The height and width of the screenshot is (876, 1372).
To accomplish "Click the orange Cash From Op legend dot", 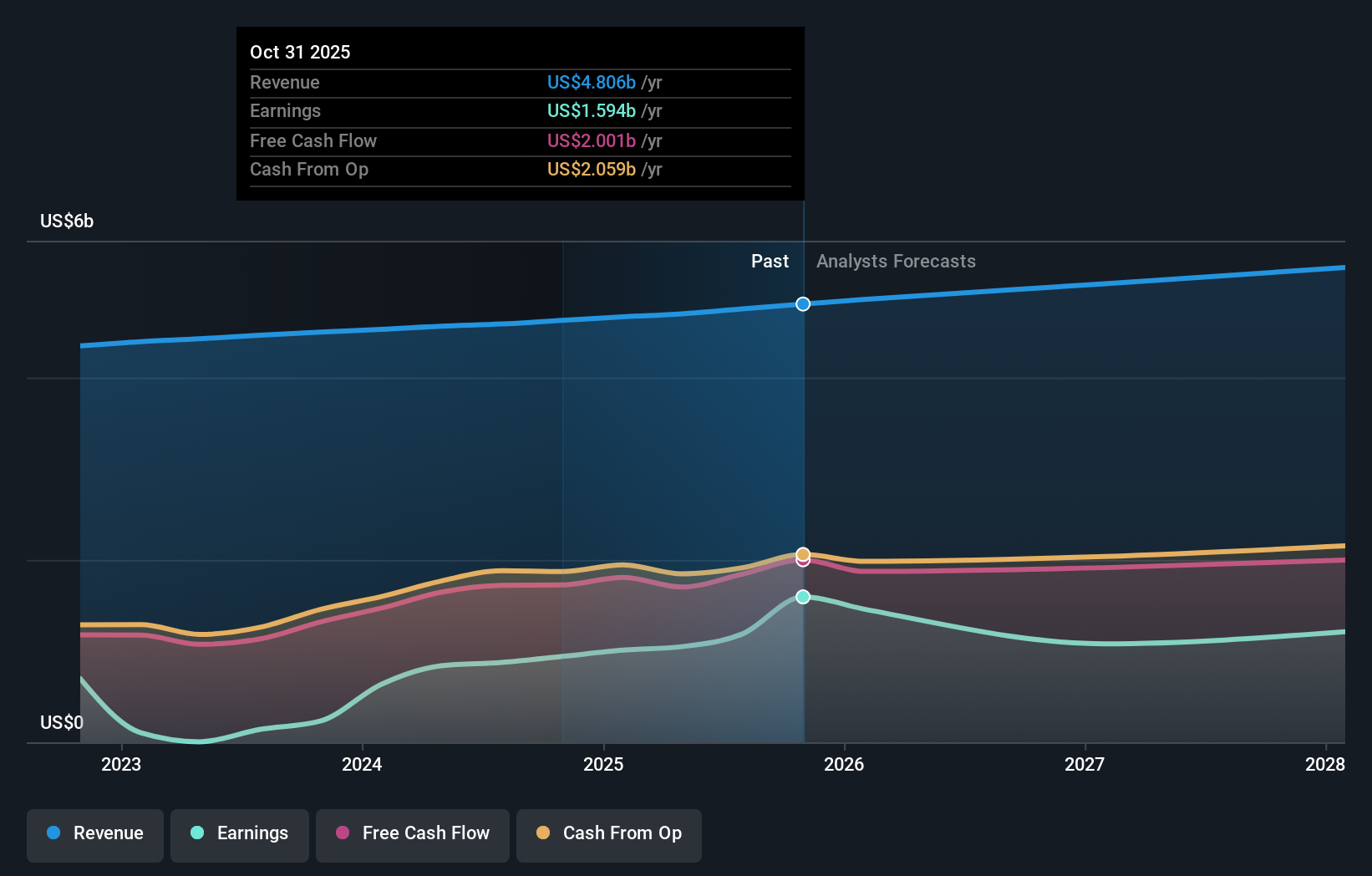I will click(542, 833).
